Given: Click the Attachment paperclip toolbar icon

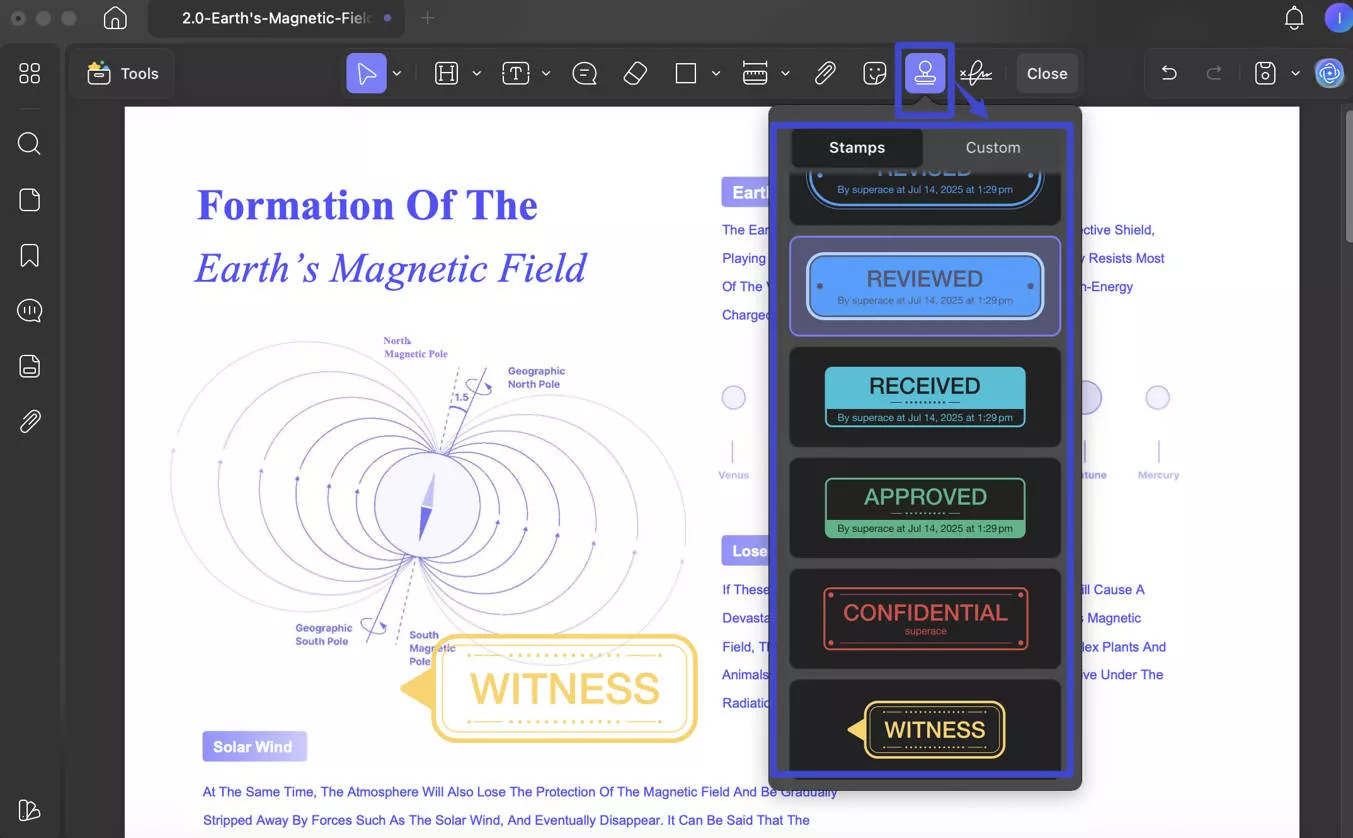Looking at the screenshot, I should pyautogui.click(x=825, y=72).
